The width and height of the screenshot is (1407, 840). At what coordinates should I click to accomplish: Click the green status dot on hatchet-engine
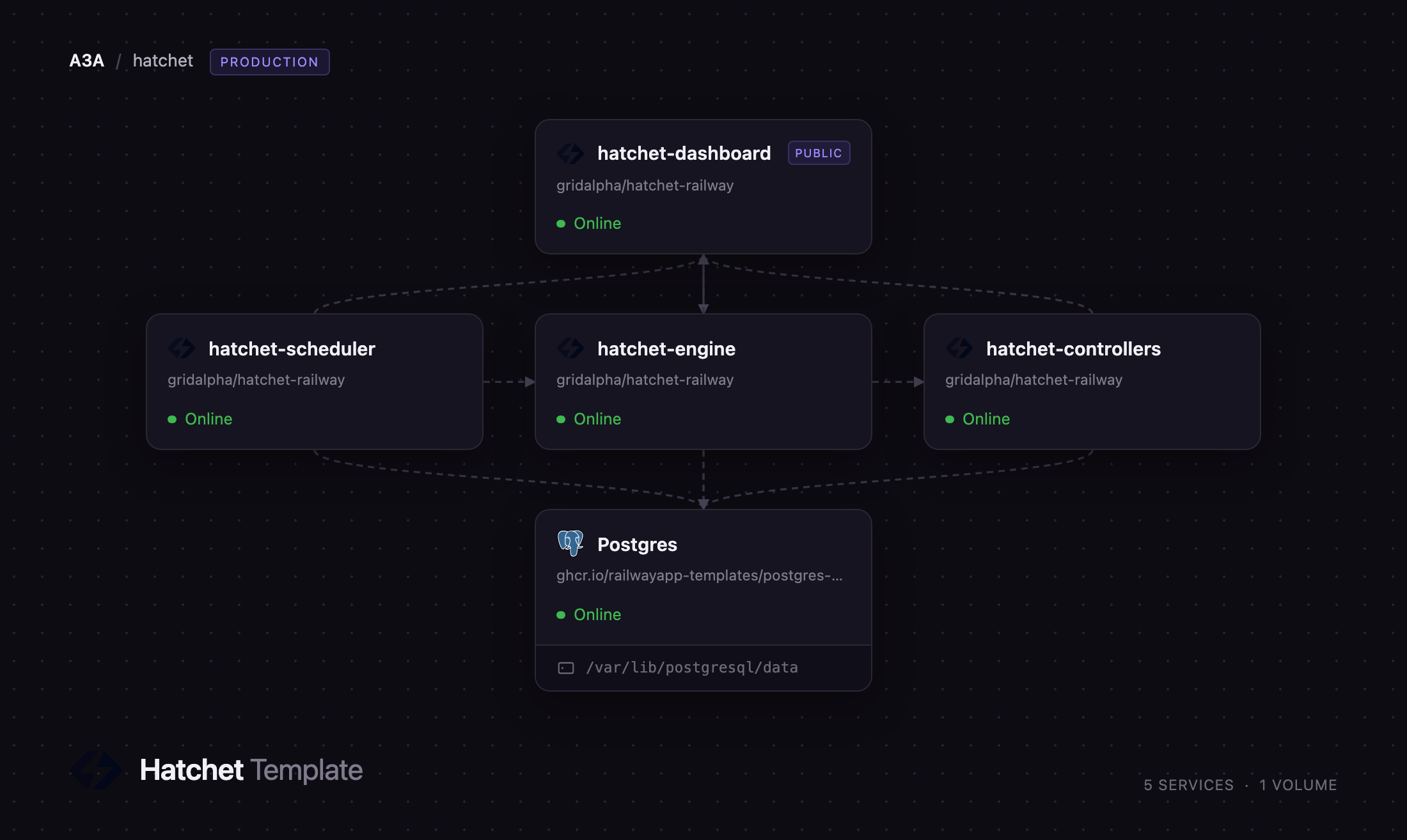coord(561,419)
